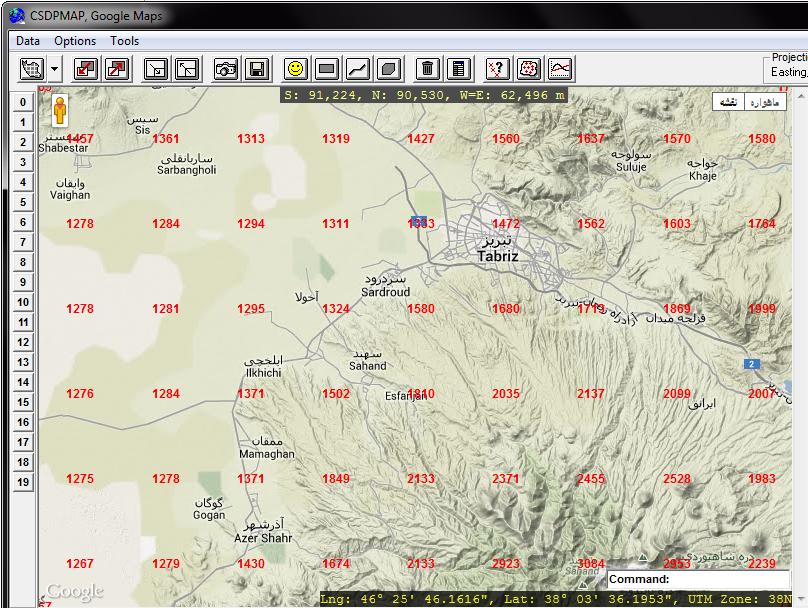The image size is (808, 608).
Task: Click zoom level button 19
Action: coord(23,482)
